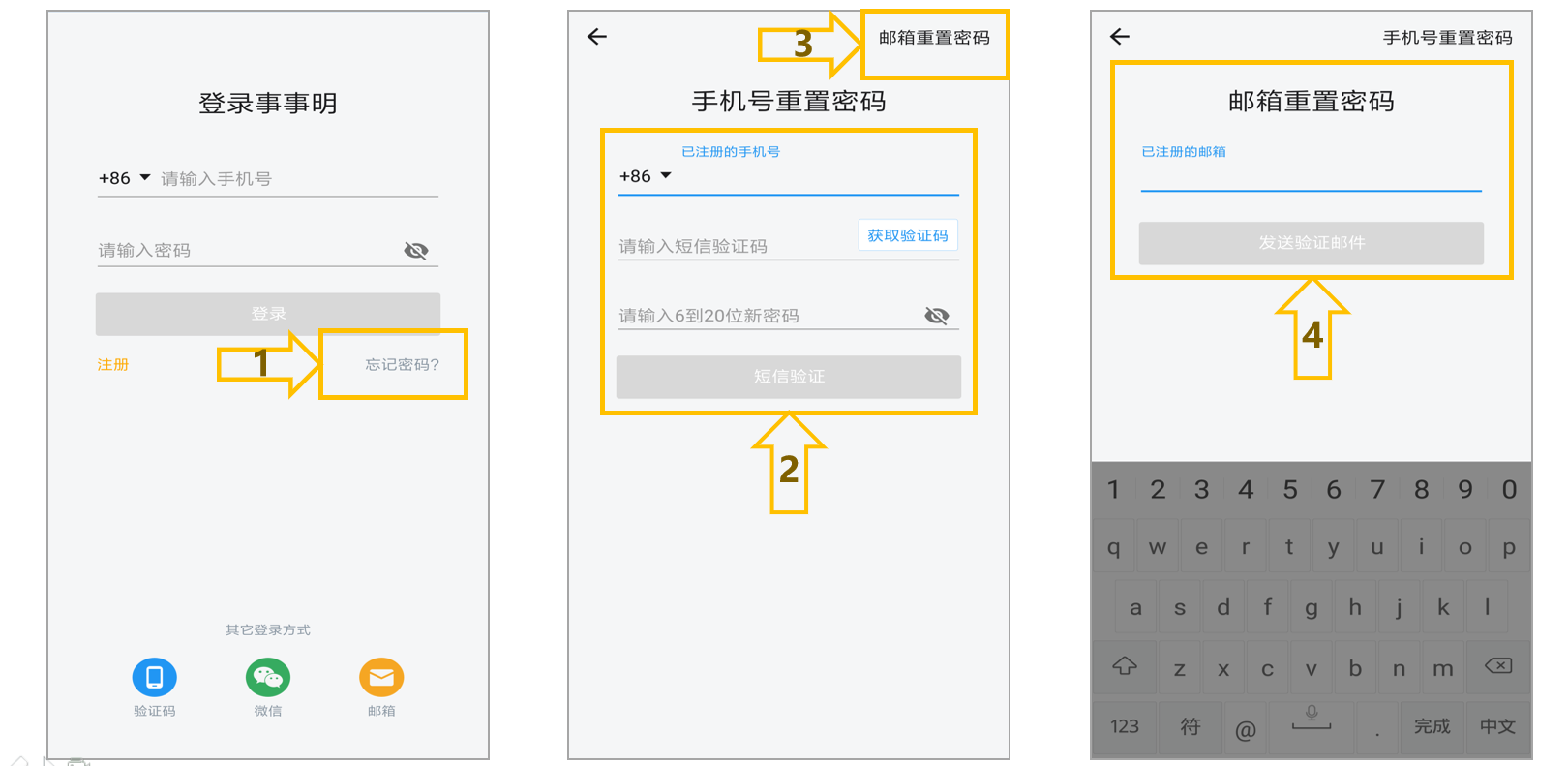
Task: Toggle new password visibility eye icon
Action: [x=937, y=316]
